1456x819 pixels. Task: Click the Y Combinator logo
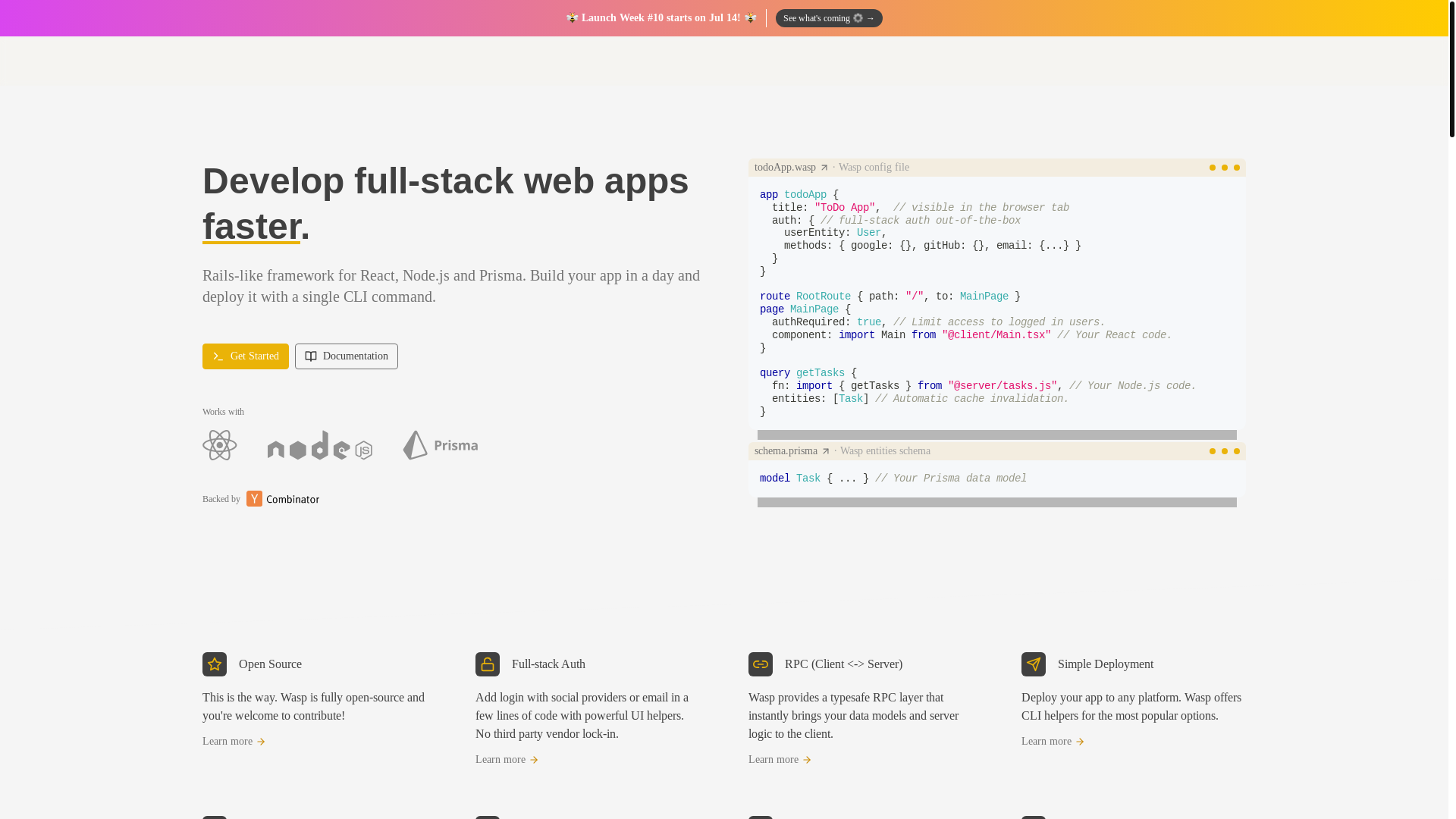pos(283,499)
